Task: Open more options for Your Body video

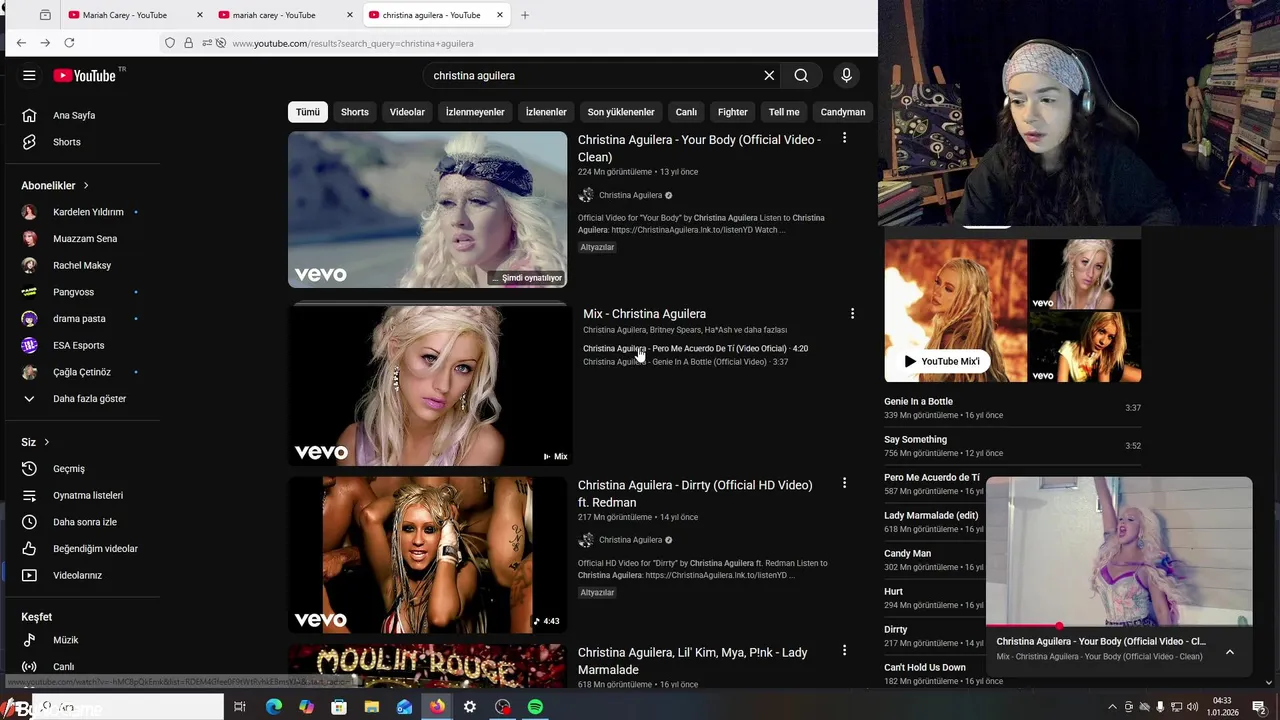Action: 844,138
